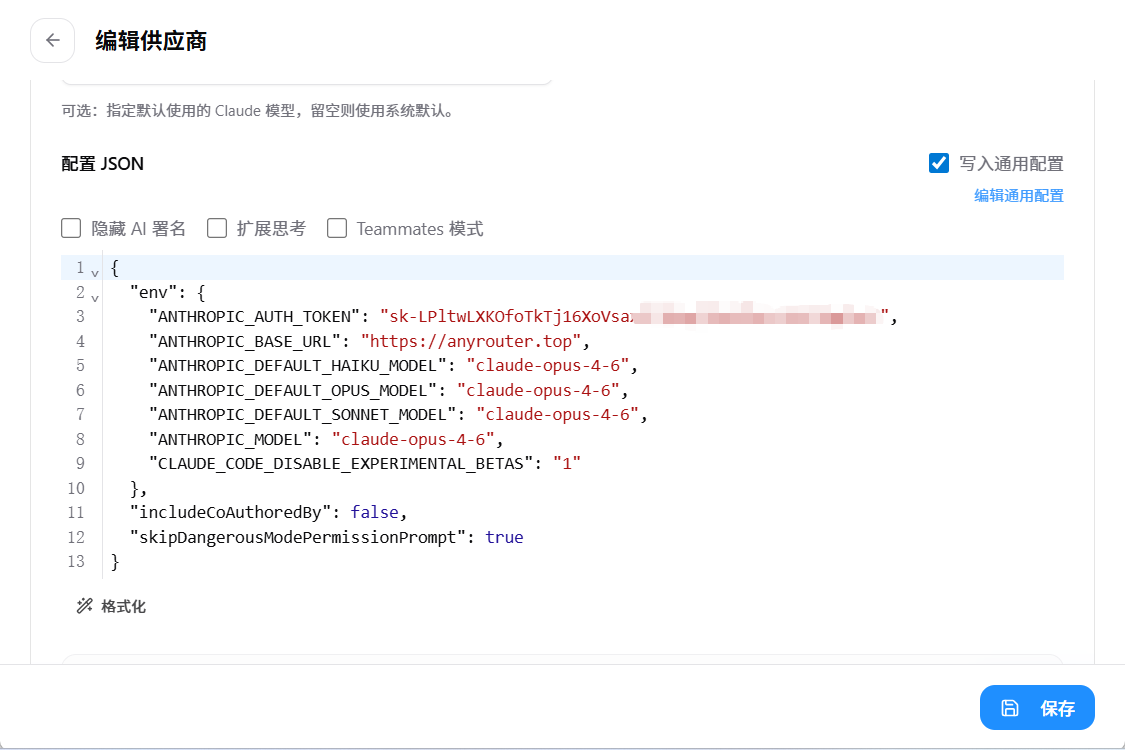The height and width of the screenshot is (750, 1125).
Task: Uncheck the 写入通用配置 checkbox
Action: click(x=938, y=163)
